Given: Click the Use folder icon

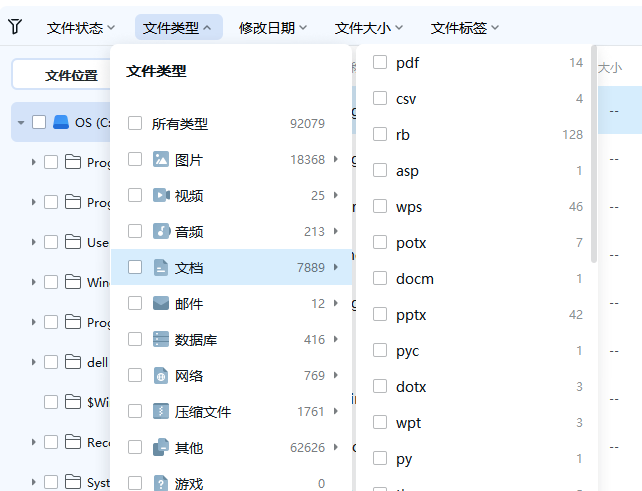Looking at the screenshot, I should [73, 242].
